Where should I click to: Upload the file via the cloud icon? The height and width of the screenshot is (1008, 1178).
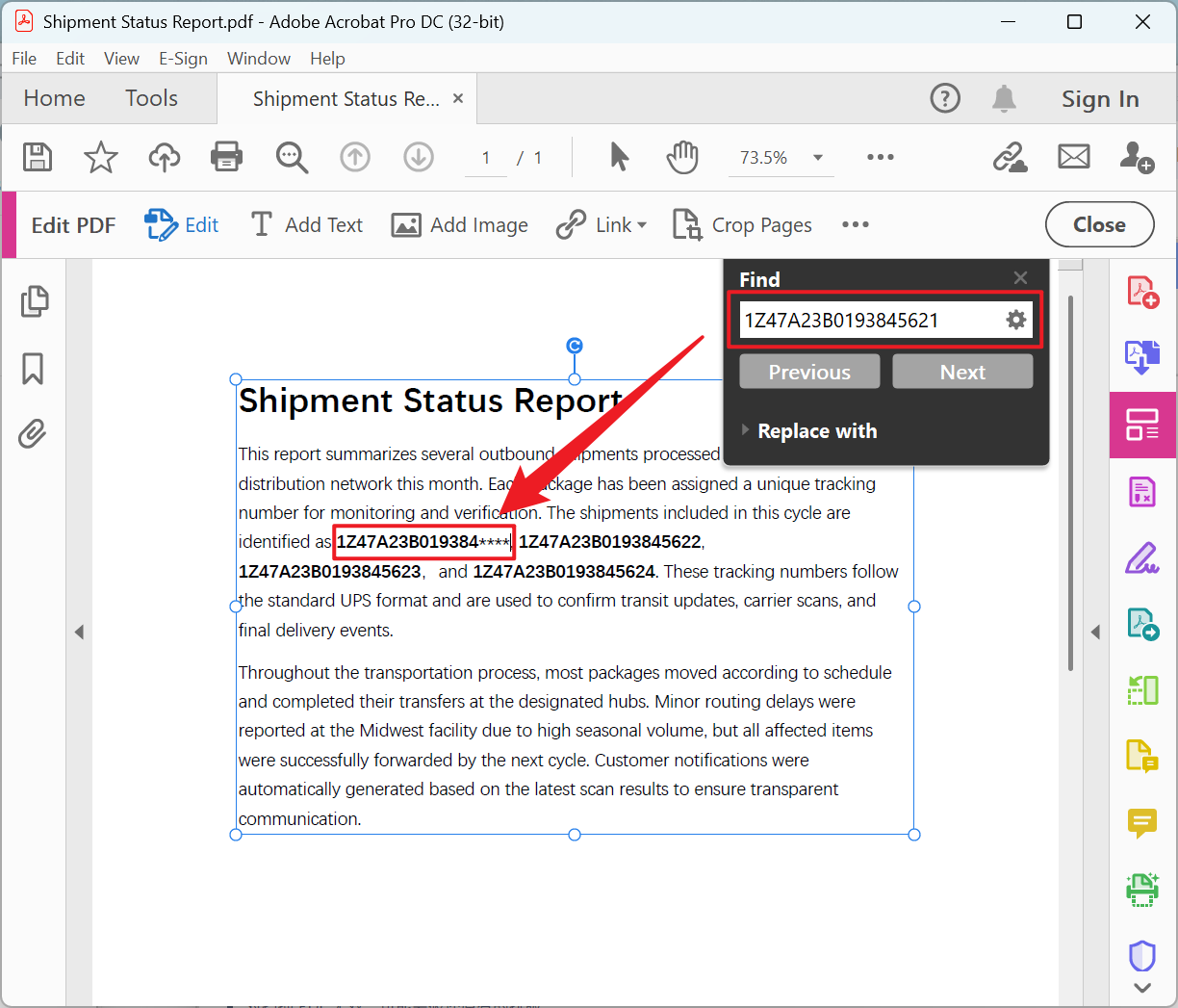click(x=164, y=157)
